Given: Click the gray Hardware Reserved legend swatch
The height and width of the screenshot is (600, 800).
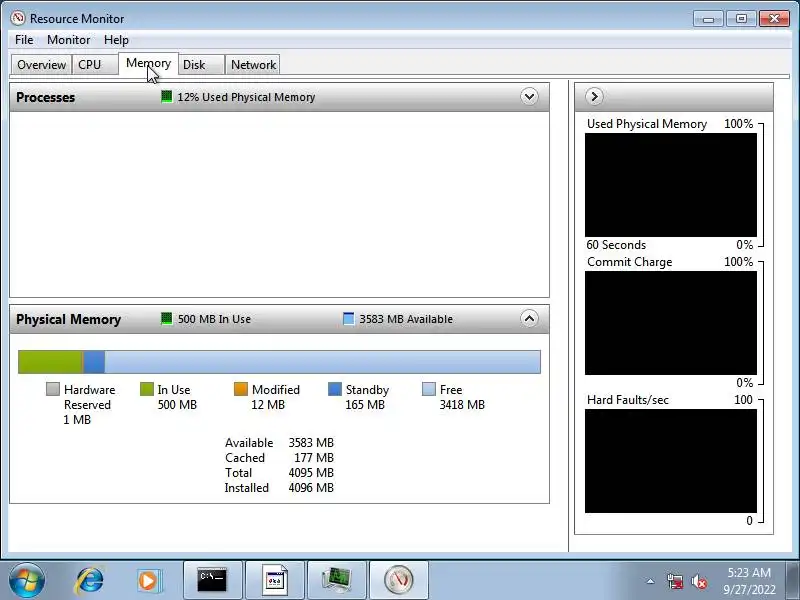Looking at the screenshot, I should [53, 389].
